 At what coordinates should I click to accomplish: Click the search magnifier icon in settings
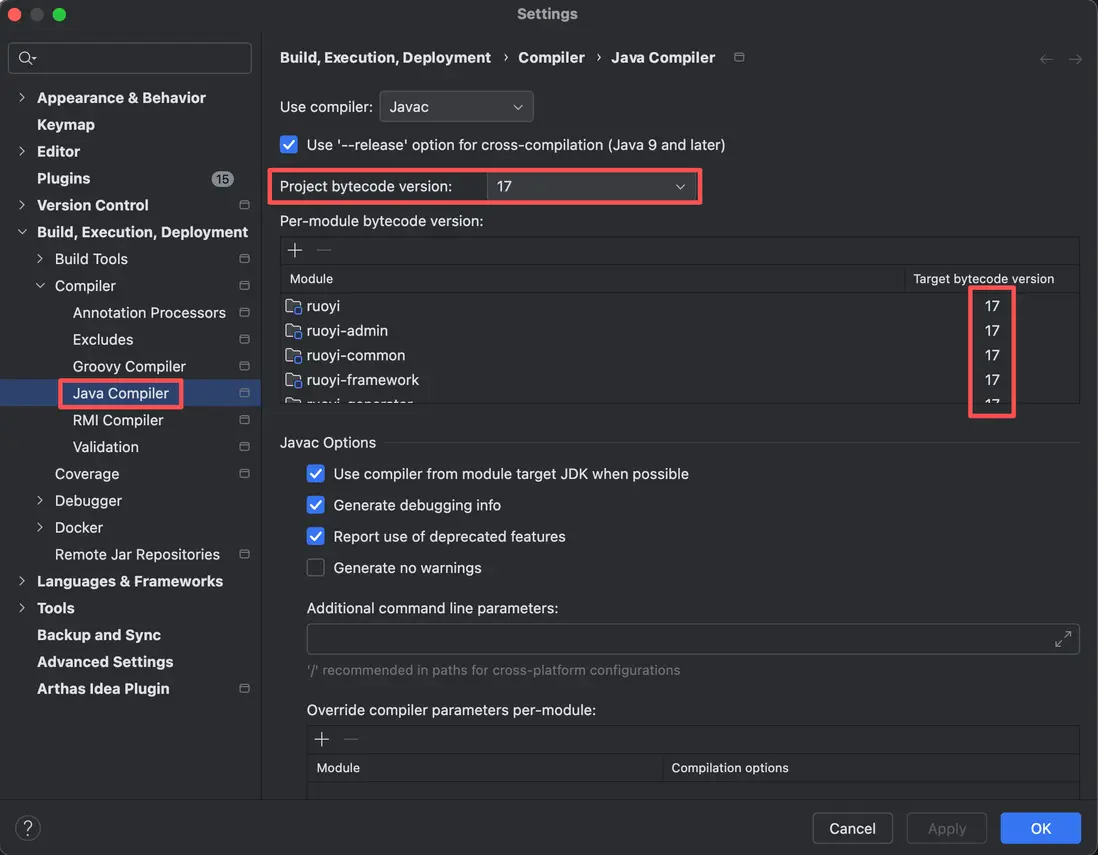pos(26,58)
